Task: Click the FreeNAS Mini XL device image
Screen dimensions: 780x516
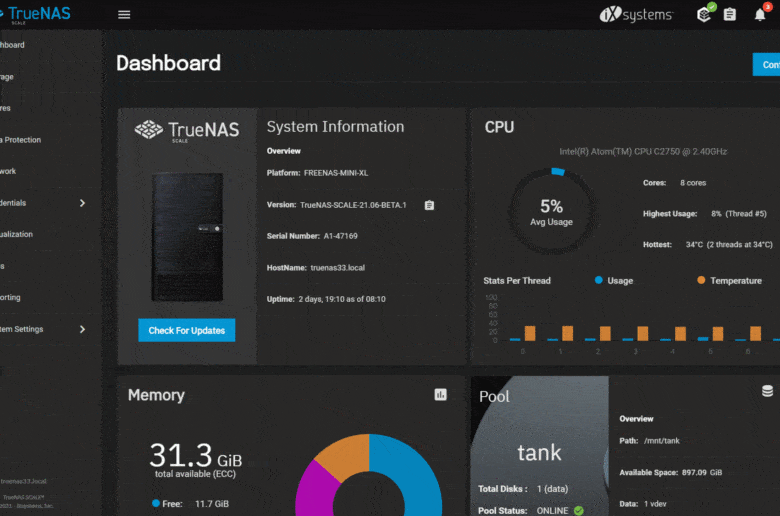Action: point(188,237)
